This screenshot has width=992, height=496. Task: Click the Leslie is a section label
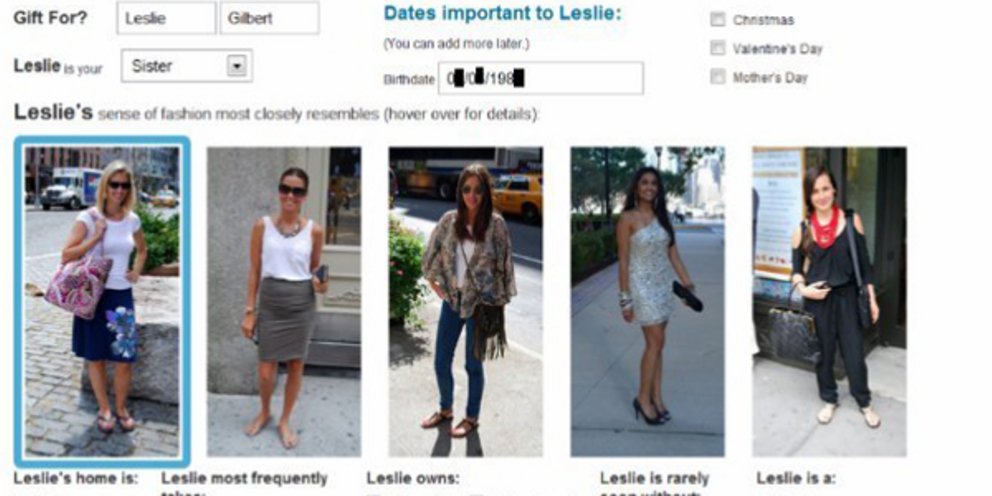[796, 478]
